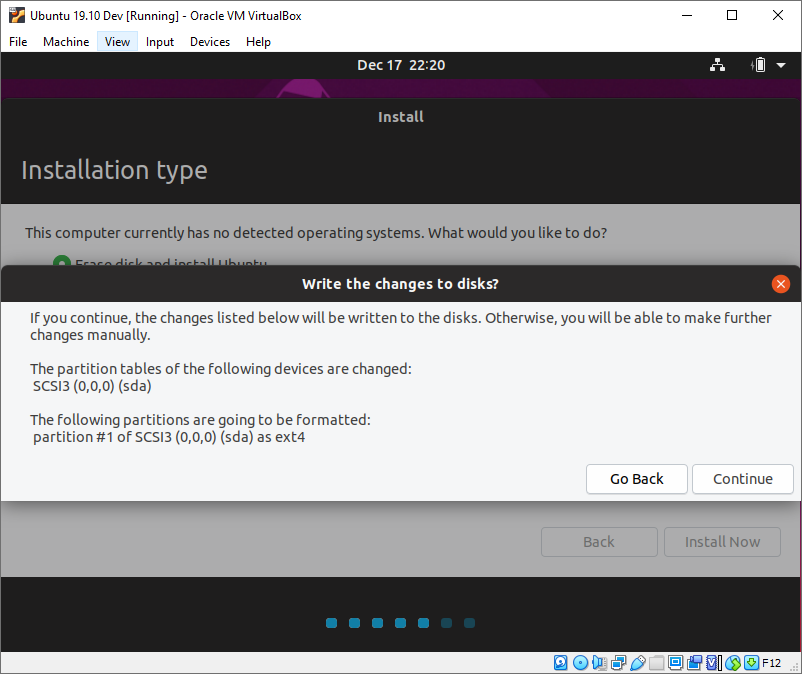Click the 'partition #1 of SCSI3' line
Image resolution: width=802 pixels, height=674 pixels.
(x=169, y=437)
